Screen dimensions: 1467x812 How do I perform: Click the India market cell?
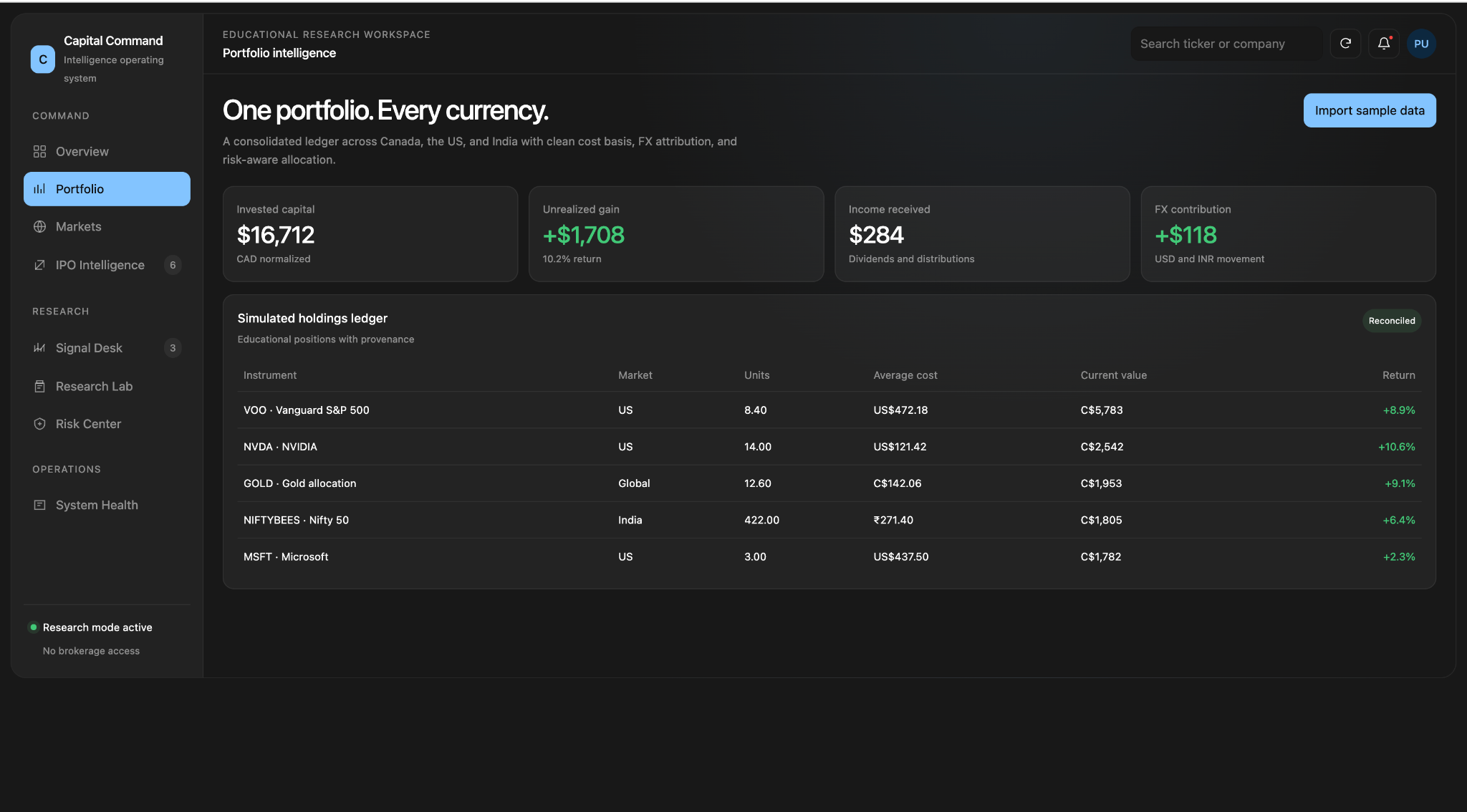630,520
